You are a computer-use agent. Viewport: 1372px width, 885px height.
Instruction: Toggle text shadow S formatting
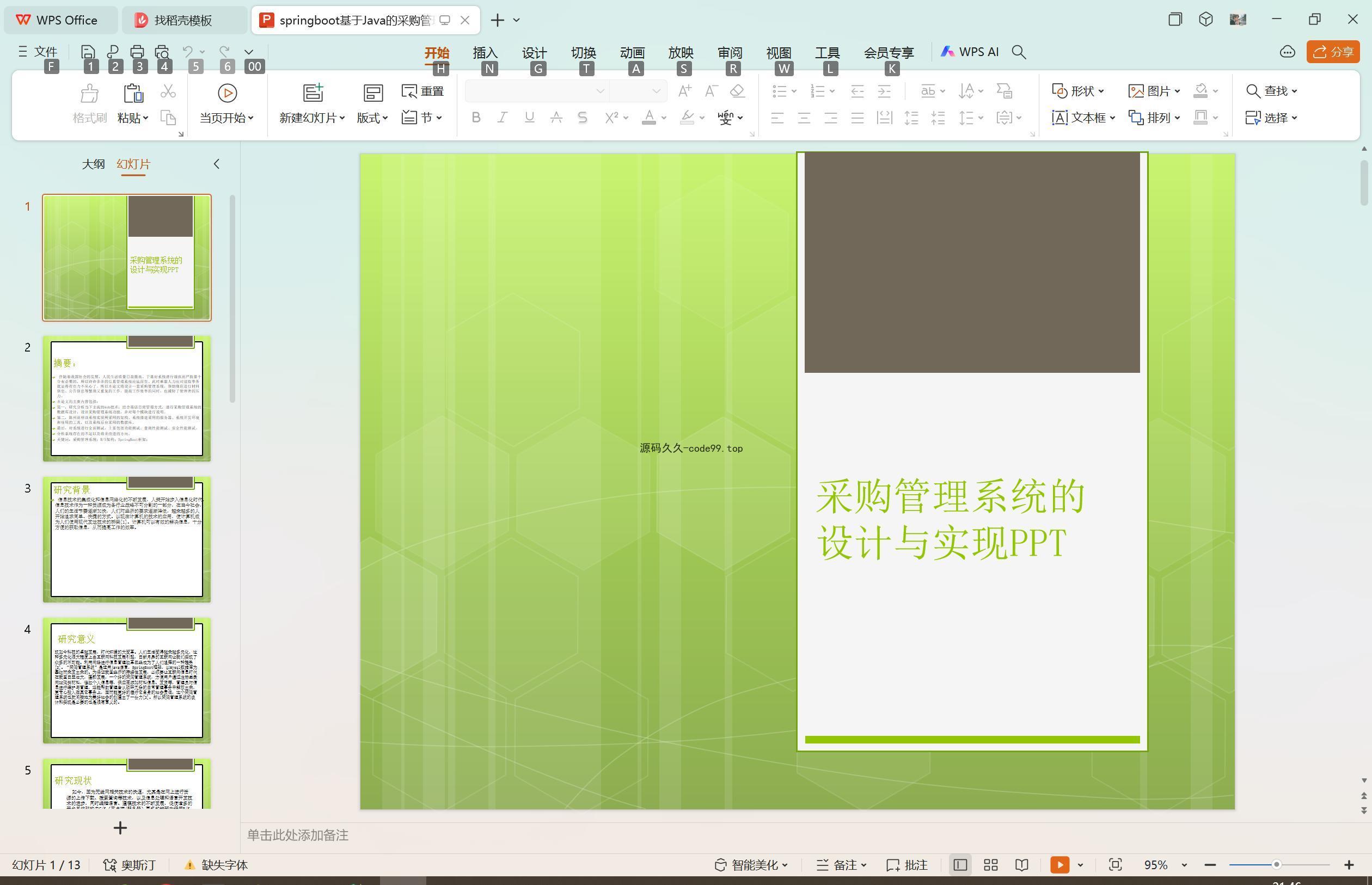582,118
